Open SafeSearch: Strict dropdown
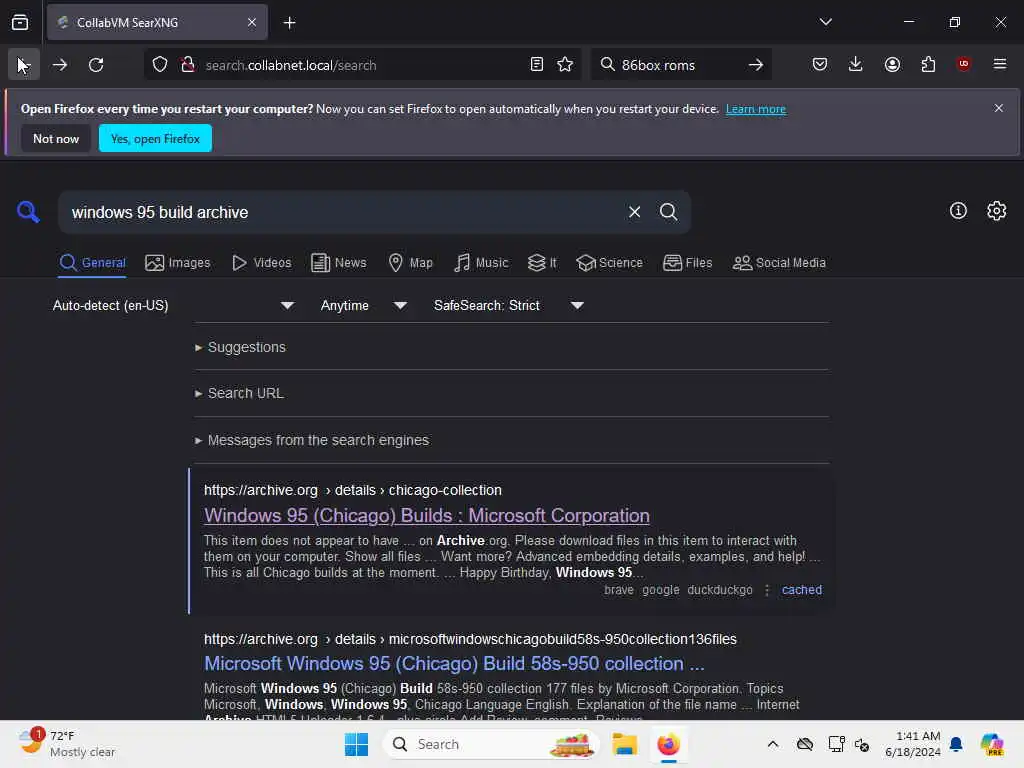The image size is (1024, 768). (x=508, y=306)
